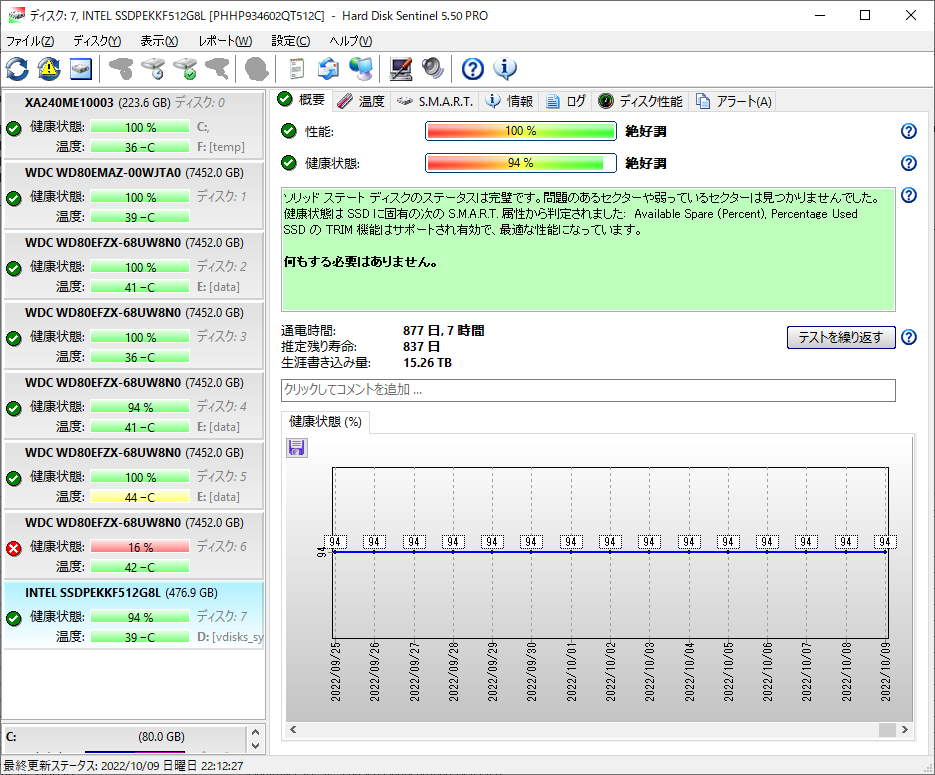The height and width of the screenshot is (775, 935).
Task: Switch to the 情報 tab
Action: click(x=509, y=101)
